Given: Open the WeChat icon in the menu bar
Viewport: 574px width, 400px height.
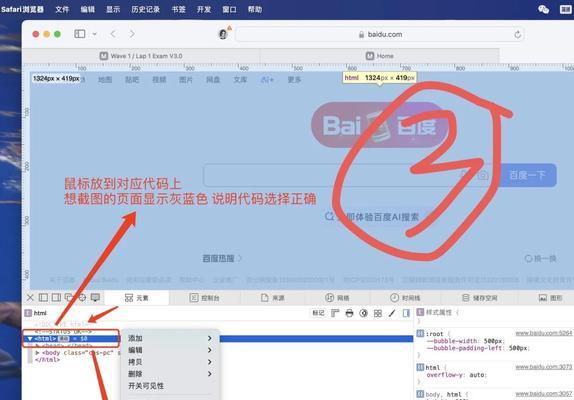Looking at the screenshot, I should click(x=544, y=9).
